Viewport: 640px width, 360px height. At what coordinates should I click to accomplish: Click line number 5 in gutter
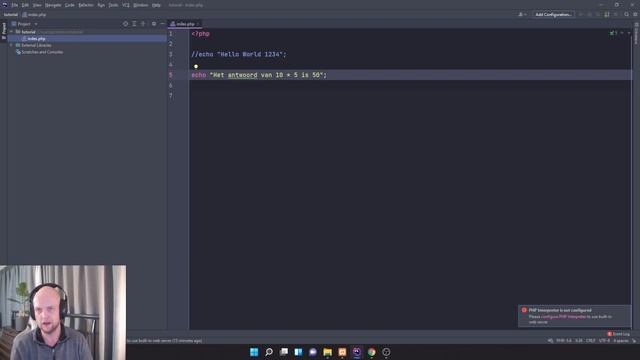171,75
